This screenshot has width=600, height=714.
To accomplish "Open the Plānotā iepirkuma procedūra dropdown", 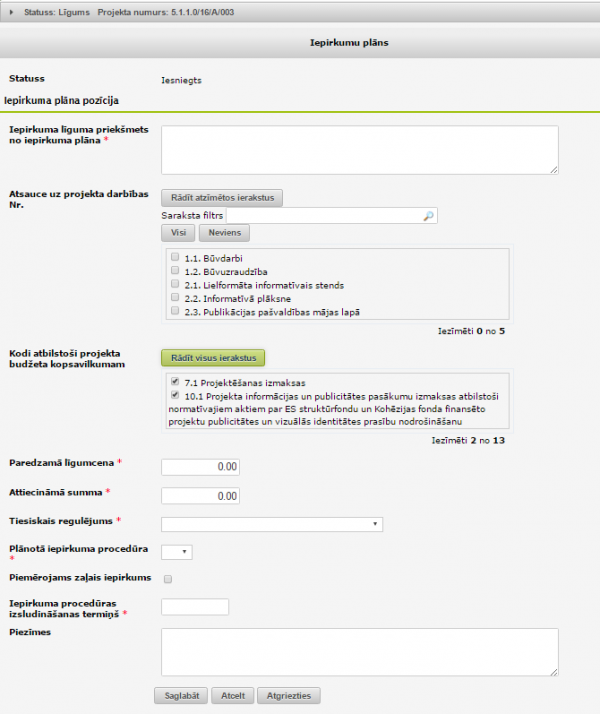I will click(176, 551).
